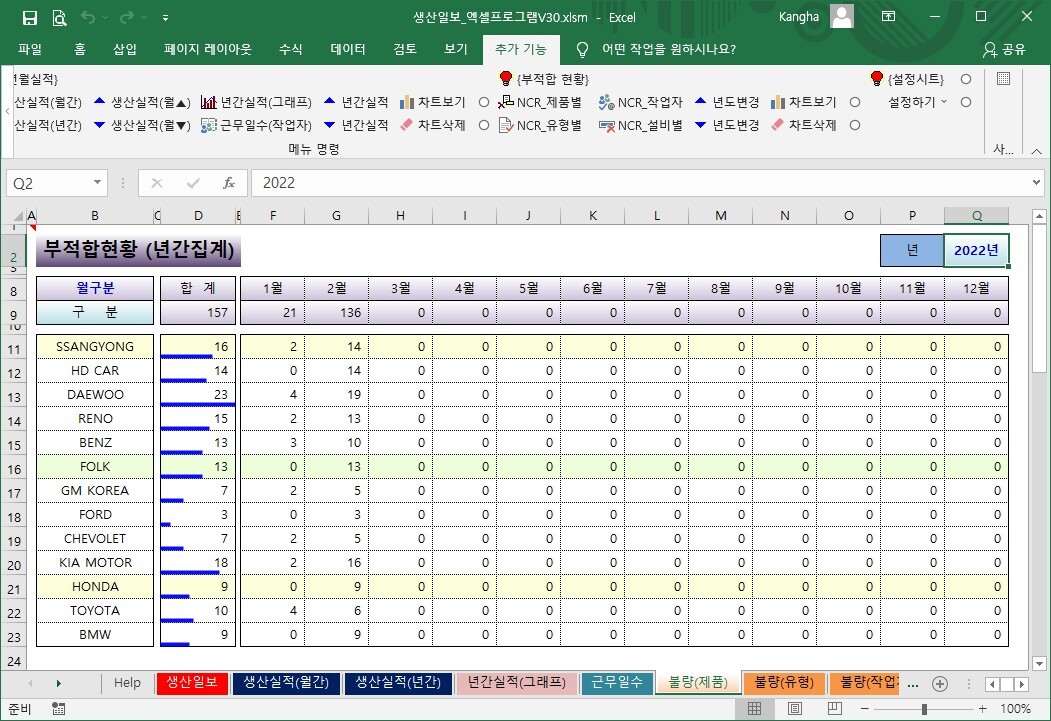Click the Tell Me lightbulb search box
Viewport: 1051px width, 721px height.
point(657,49)
